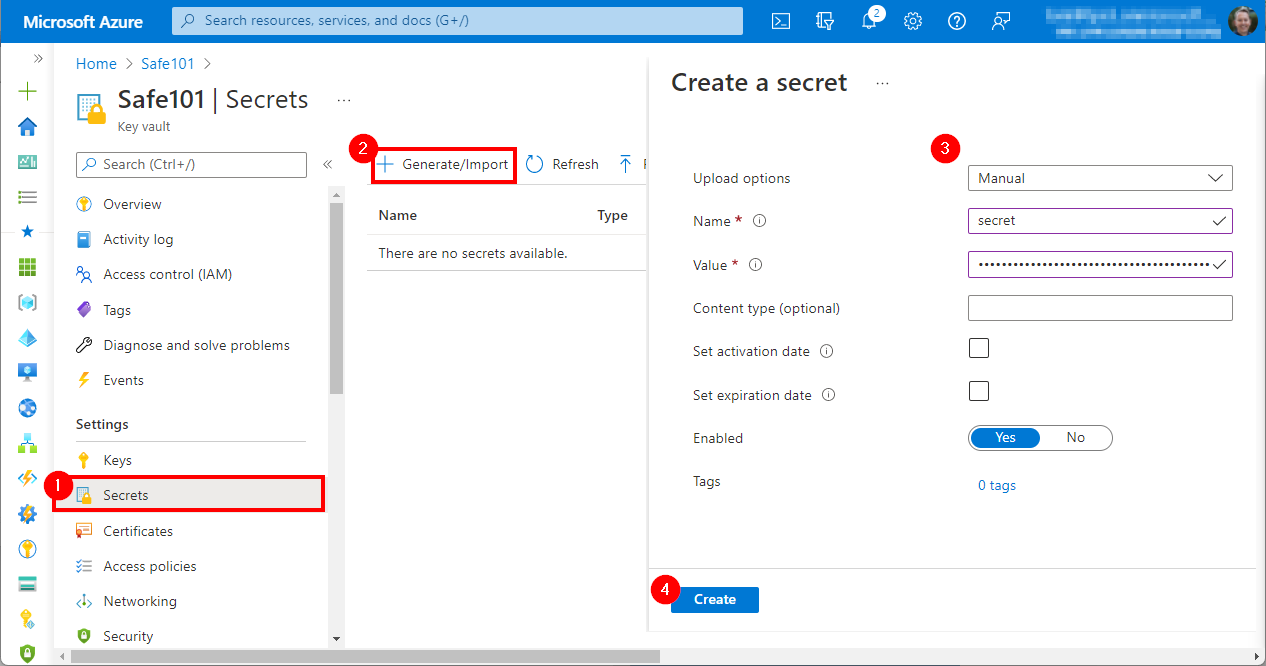
Task: Open the Key vaults icon in sidebar
Action: 27,548
